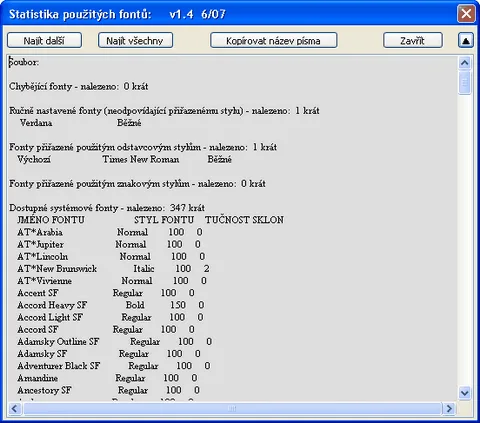Click the horizontal scrollbar right arrow

[x=449, y=408]
